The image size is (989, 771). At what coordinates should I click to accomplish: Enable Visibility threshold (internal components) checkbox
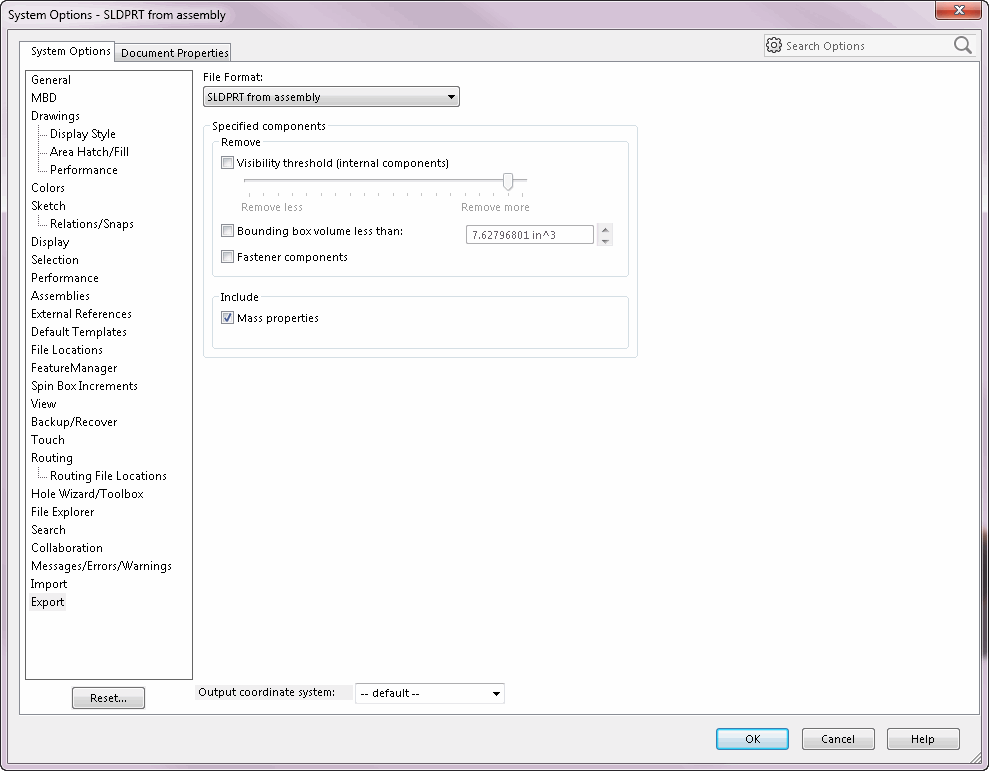pyautogui.click(x=228, y=163)
